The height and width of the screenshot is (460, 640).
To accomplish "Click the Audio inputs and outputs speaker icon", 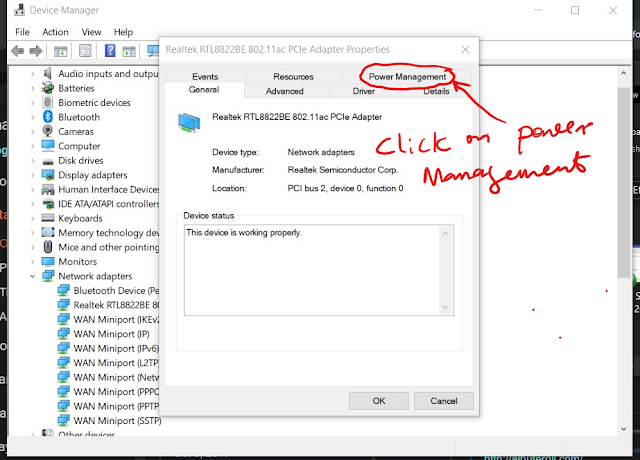I will point(48,73).
